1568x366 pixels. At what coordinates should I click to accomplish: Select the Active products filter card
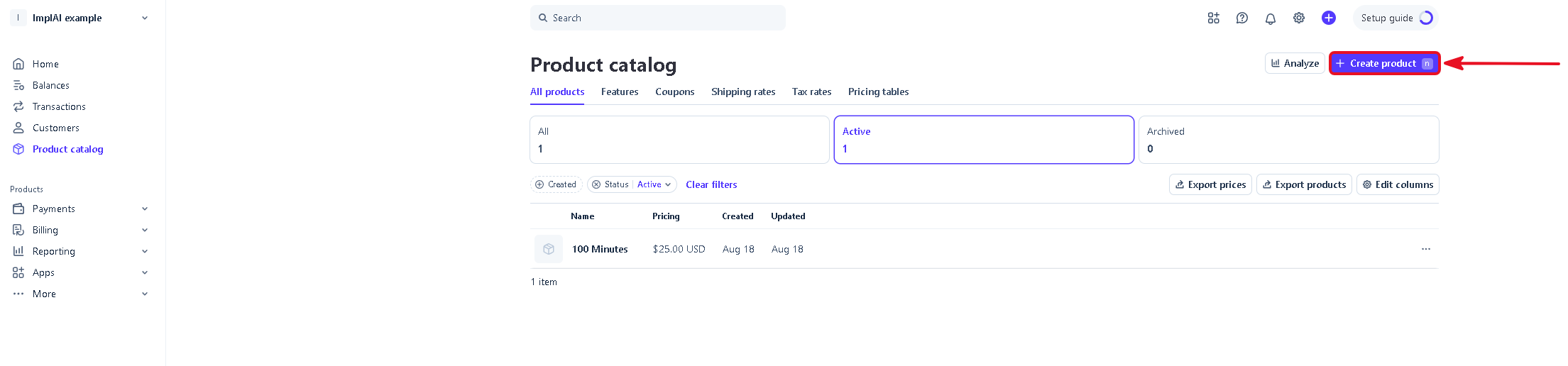pos(984,140)
